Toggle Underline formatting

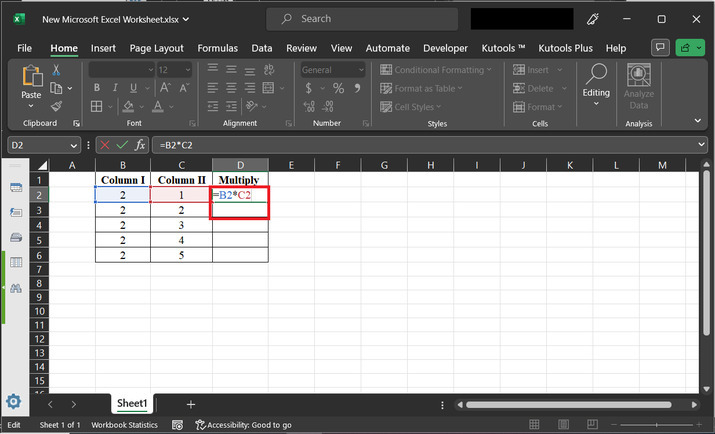(133, 88)
